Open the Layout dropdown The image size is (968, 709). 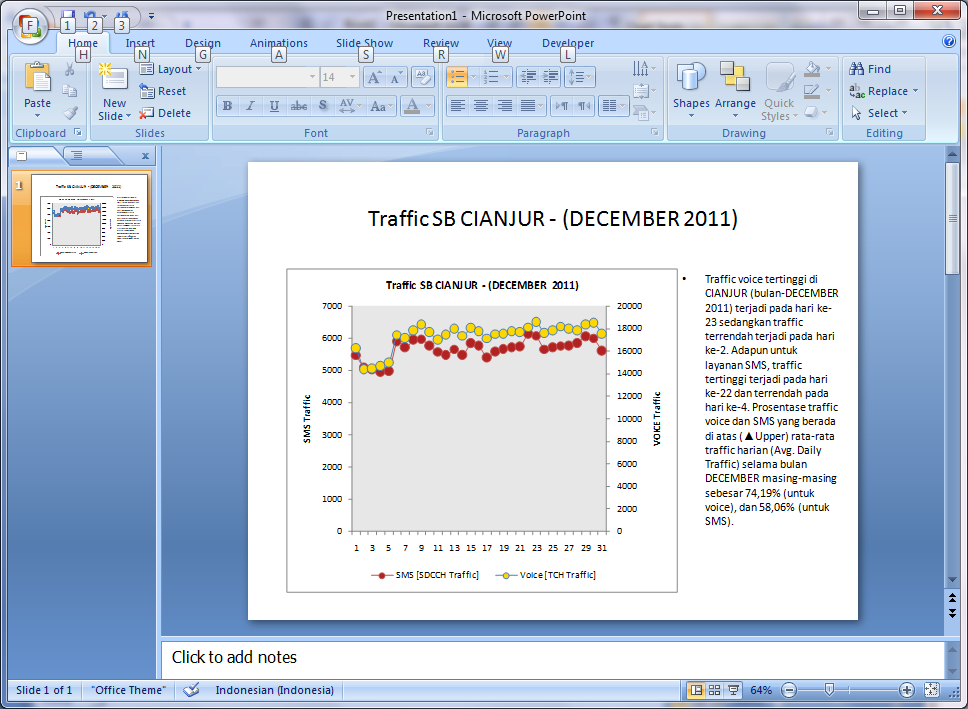170,69
